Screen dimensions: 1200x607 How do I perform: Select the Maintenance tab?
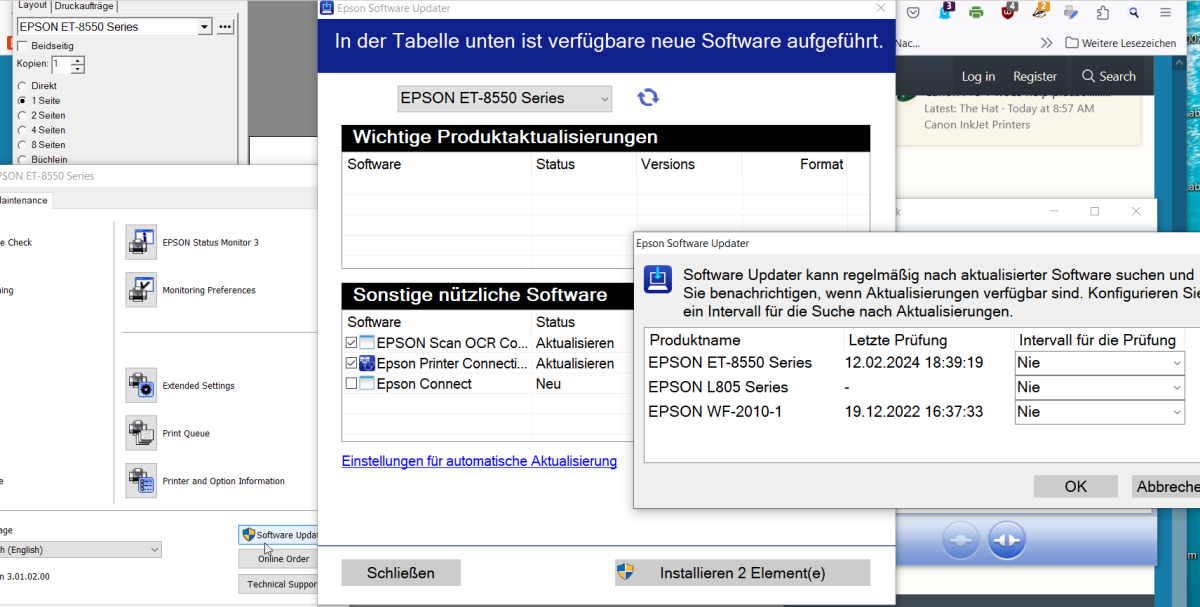coord(22,200)
